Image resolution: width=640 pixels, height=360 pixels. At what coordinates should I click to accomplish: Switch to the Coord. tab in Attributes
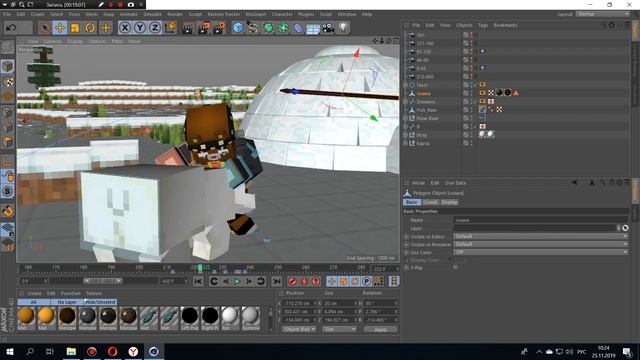(x=430, y=202)
